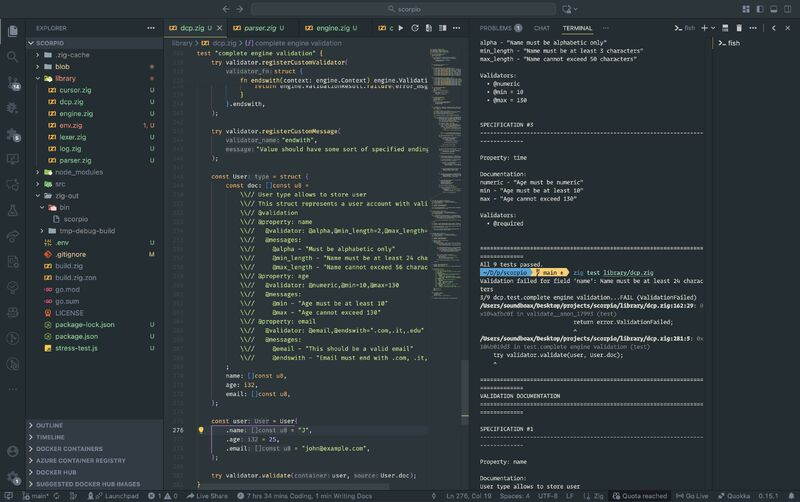Show additional views ellipsis in activity bar

pyautogui.click(x=13, y=389)
